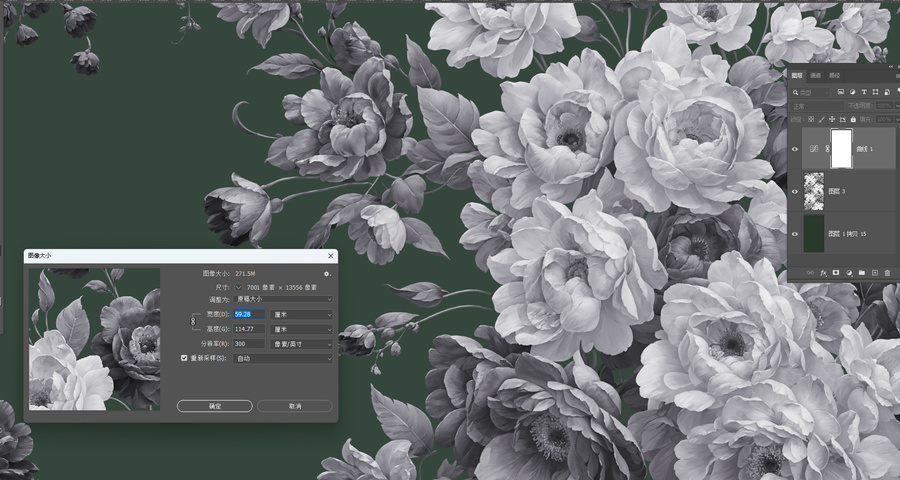
Task: Select the 曲线 1 layer name
Action: 864,149
